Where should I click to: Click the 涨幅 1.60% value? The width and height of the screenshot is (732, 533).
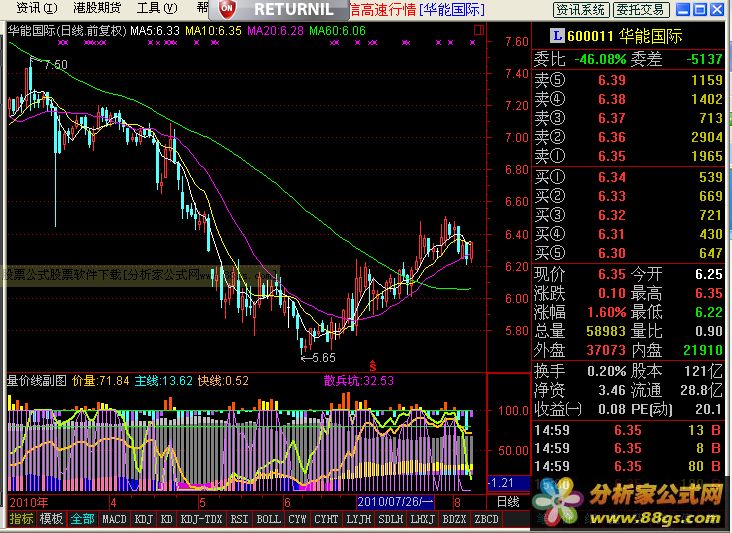pos(606,312)
